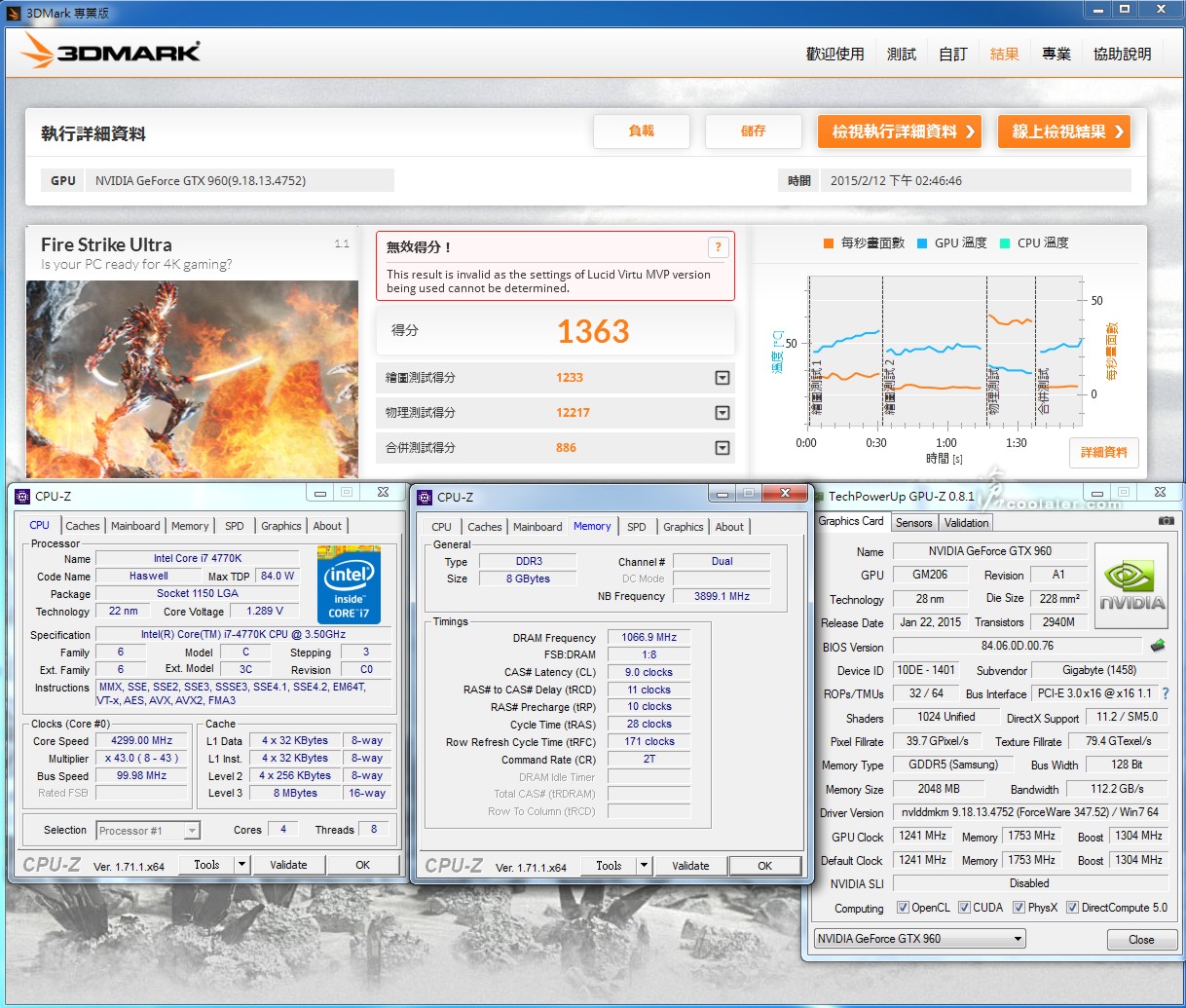Select the 結果 navigation item
This screenshot has height=1008, width=1186.
click(1005, 54)
